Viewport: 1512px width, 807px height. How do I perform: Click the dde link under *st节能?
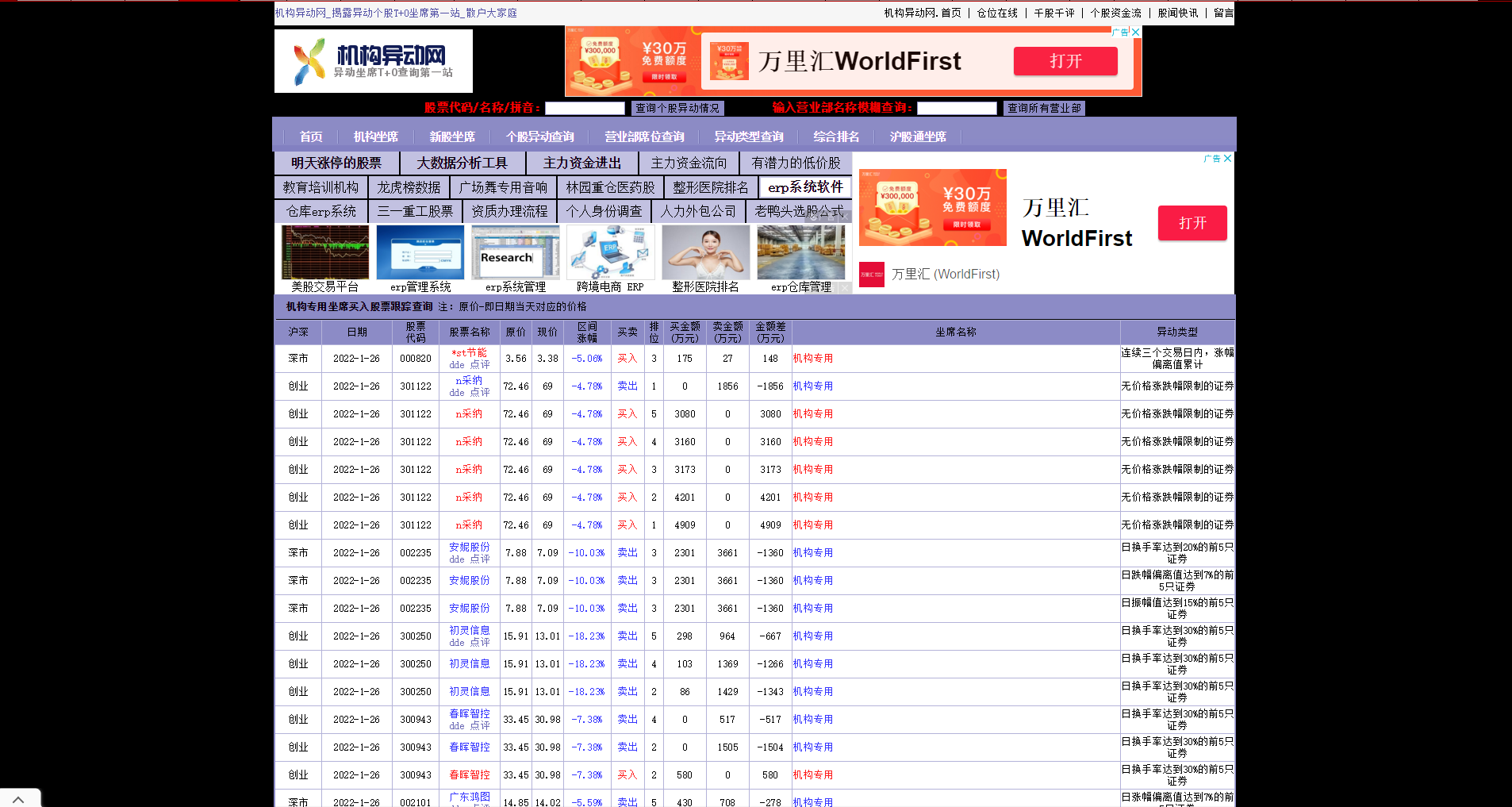(456, 365)
